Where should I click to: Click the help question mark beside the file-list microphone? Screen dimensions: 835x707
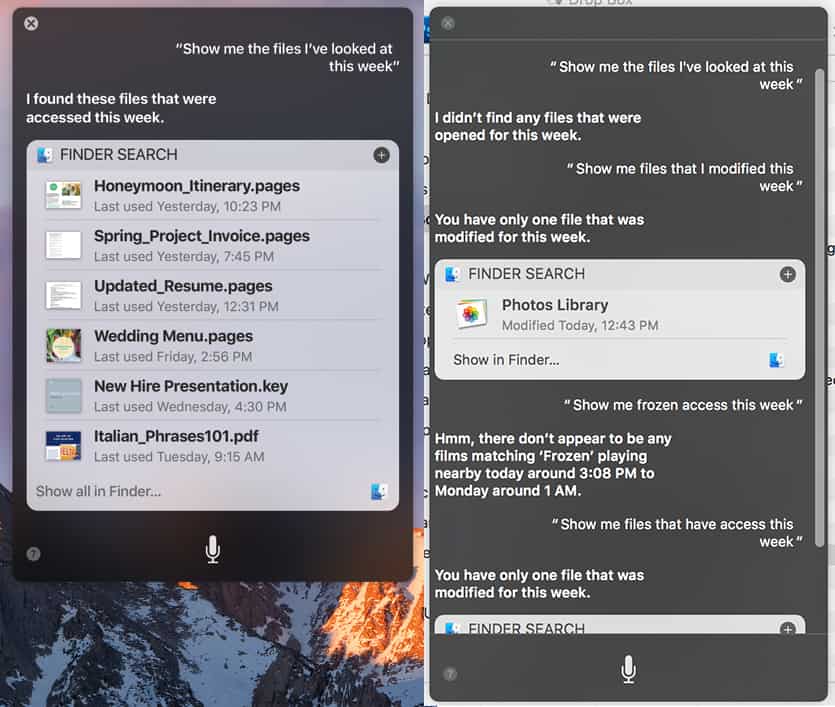[x=33, y=553]
